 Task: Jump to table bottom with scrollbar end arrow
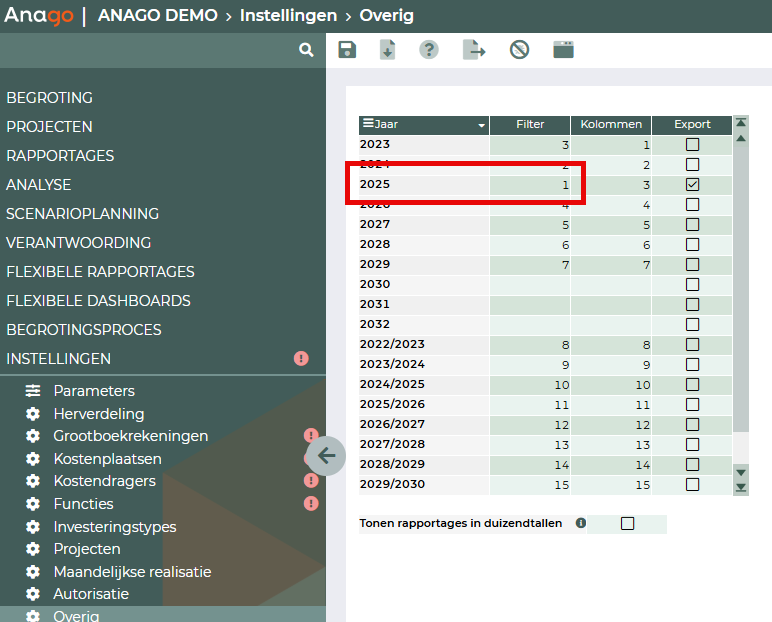click(x=741, y=488)
